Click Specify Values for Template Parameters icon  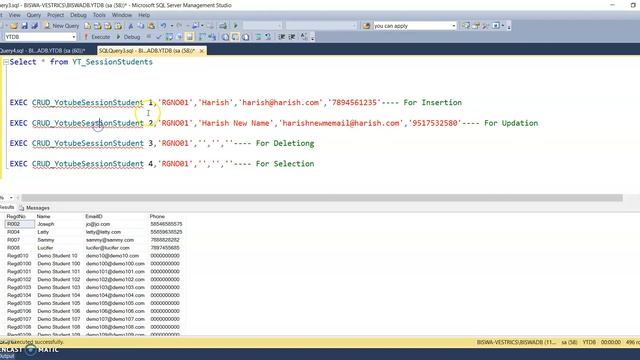click(304, 37)
